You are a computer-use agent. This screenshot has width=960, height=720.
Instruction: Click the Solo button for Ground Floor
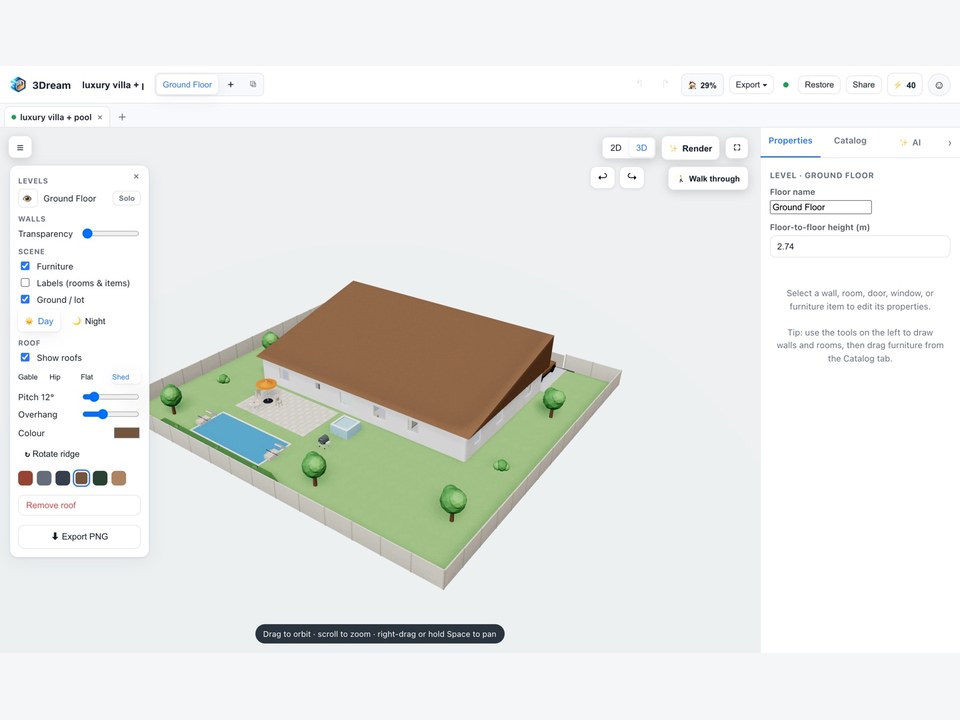pos(127,198)
